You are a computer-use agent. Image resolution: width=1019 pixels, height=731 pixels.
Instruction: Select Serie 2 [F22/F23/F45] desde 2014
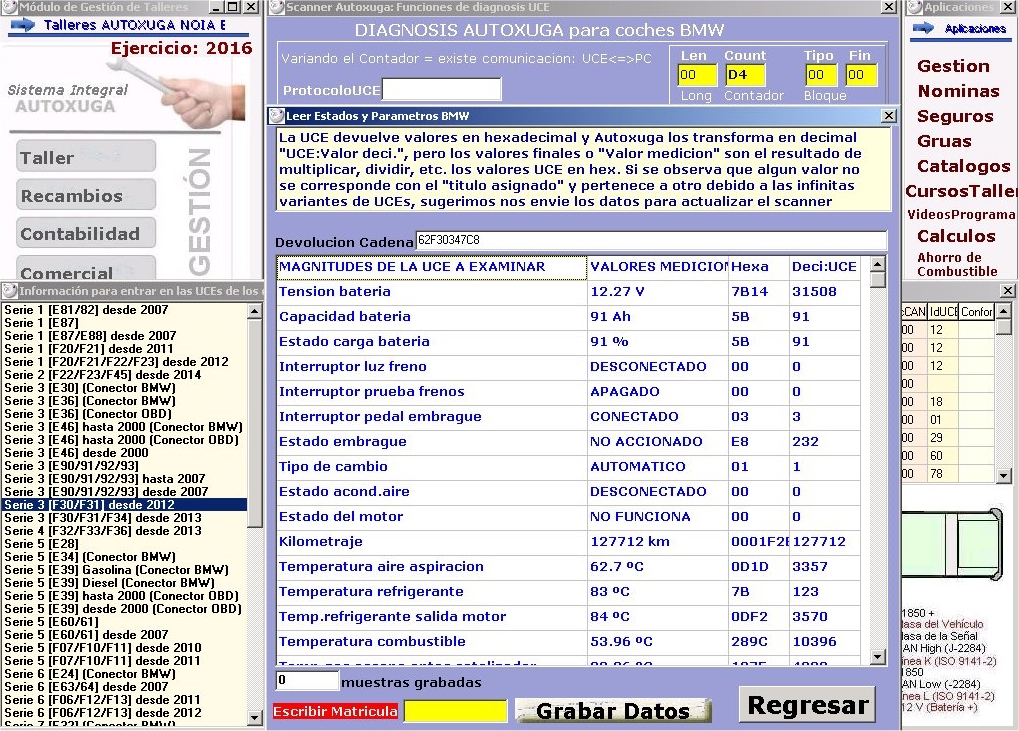tap(124, 375)
